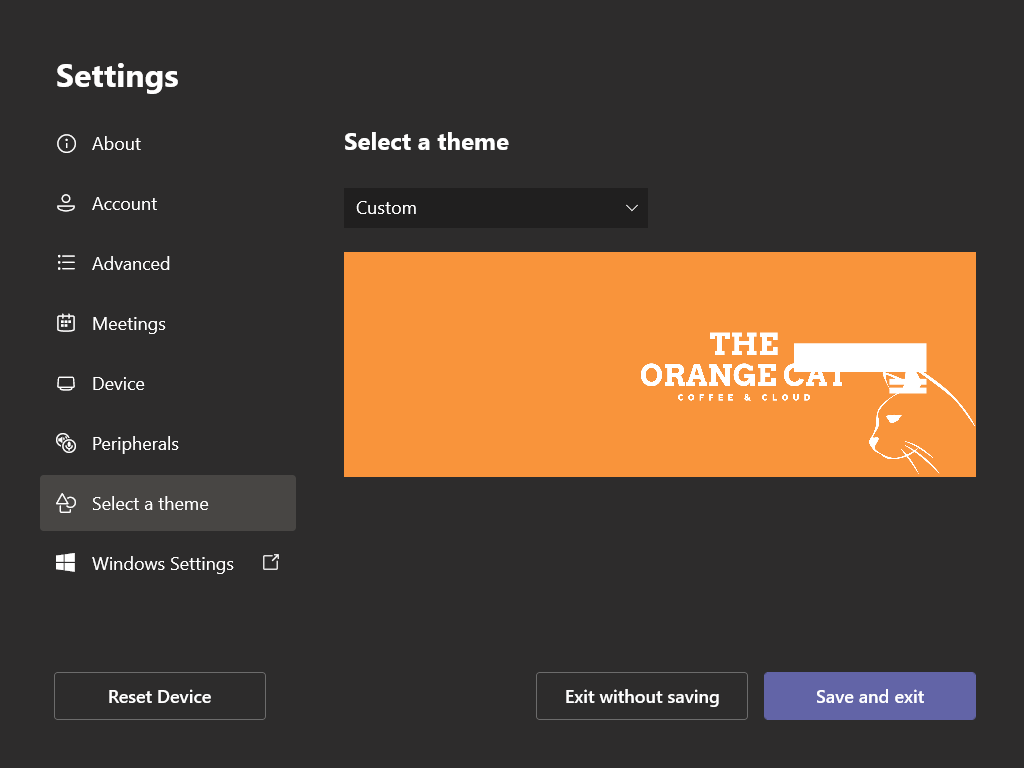1024x768 pixels.
Task: Click the Windows logo icon
Action: click(x=65, y=563)
